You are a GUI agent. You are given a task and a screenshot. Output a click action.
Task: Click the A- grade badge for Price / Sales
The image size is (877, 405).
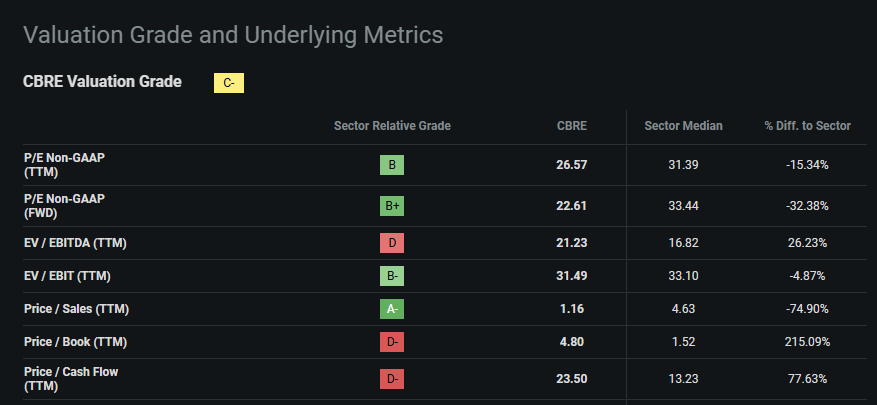point(392,309)
